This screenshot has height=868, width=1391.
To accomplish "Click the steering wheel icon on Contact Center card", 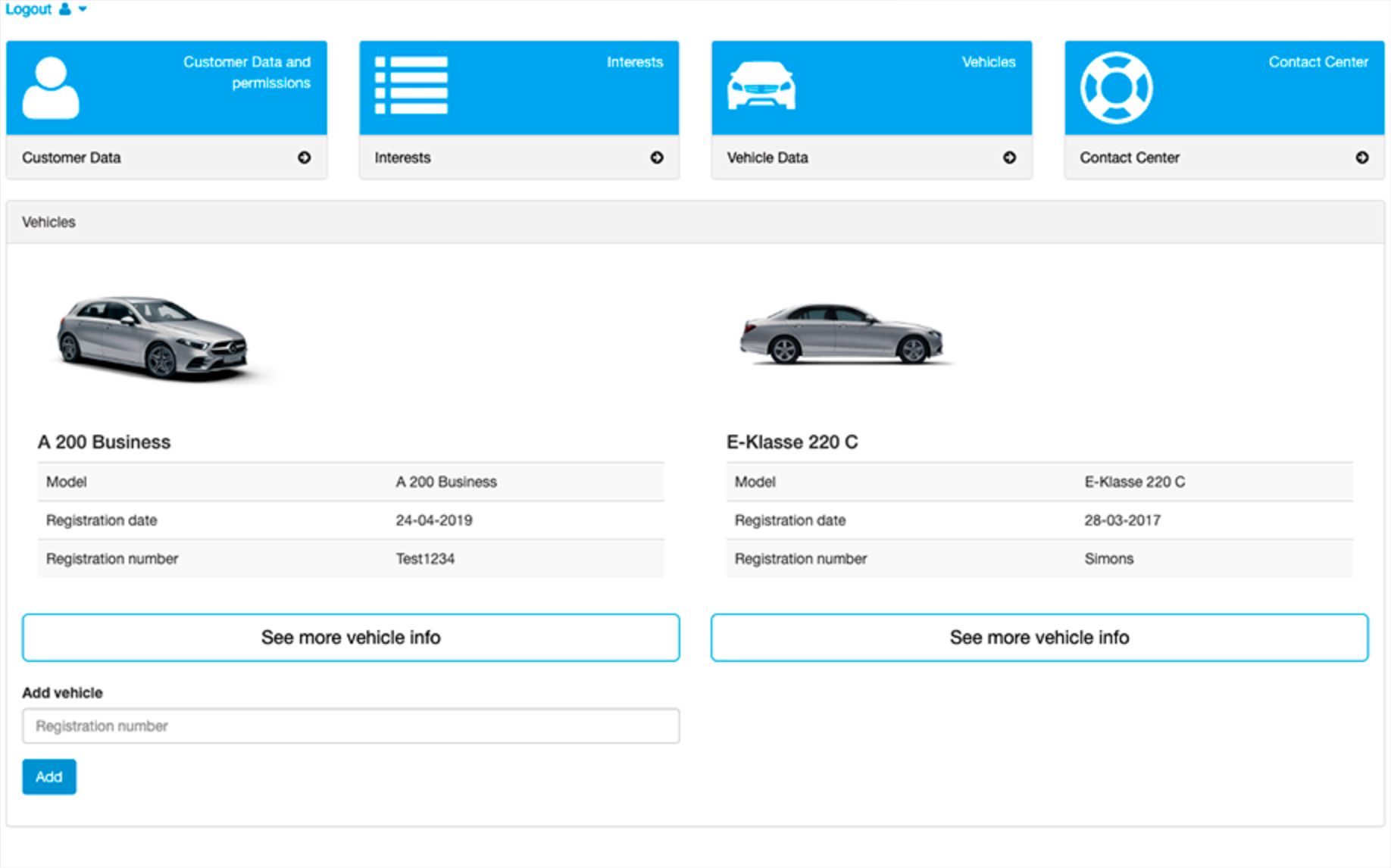I will pyautogui.click(x=1114, y=86).
